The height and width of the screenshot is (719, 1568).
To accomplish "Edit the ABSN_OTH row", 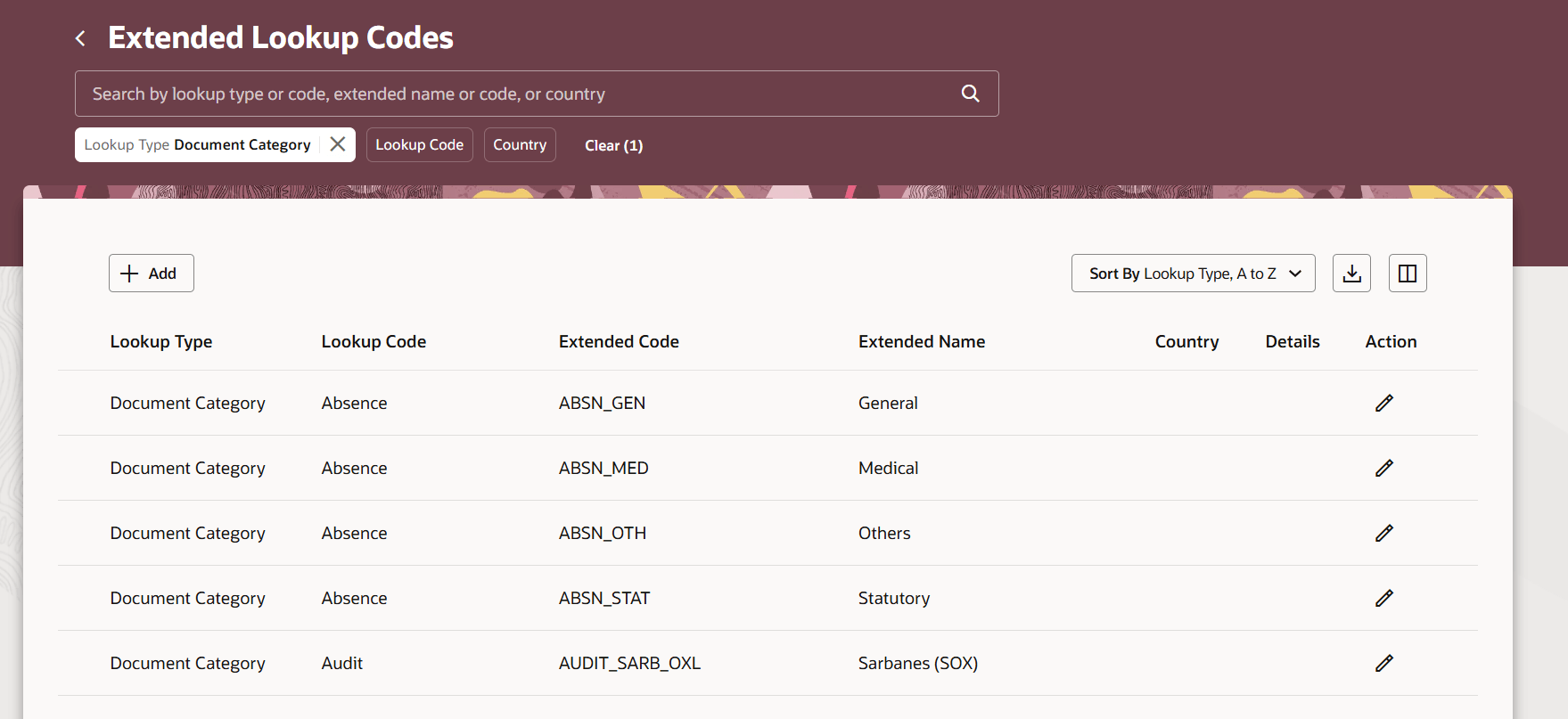I will point(1383,533).
